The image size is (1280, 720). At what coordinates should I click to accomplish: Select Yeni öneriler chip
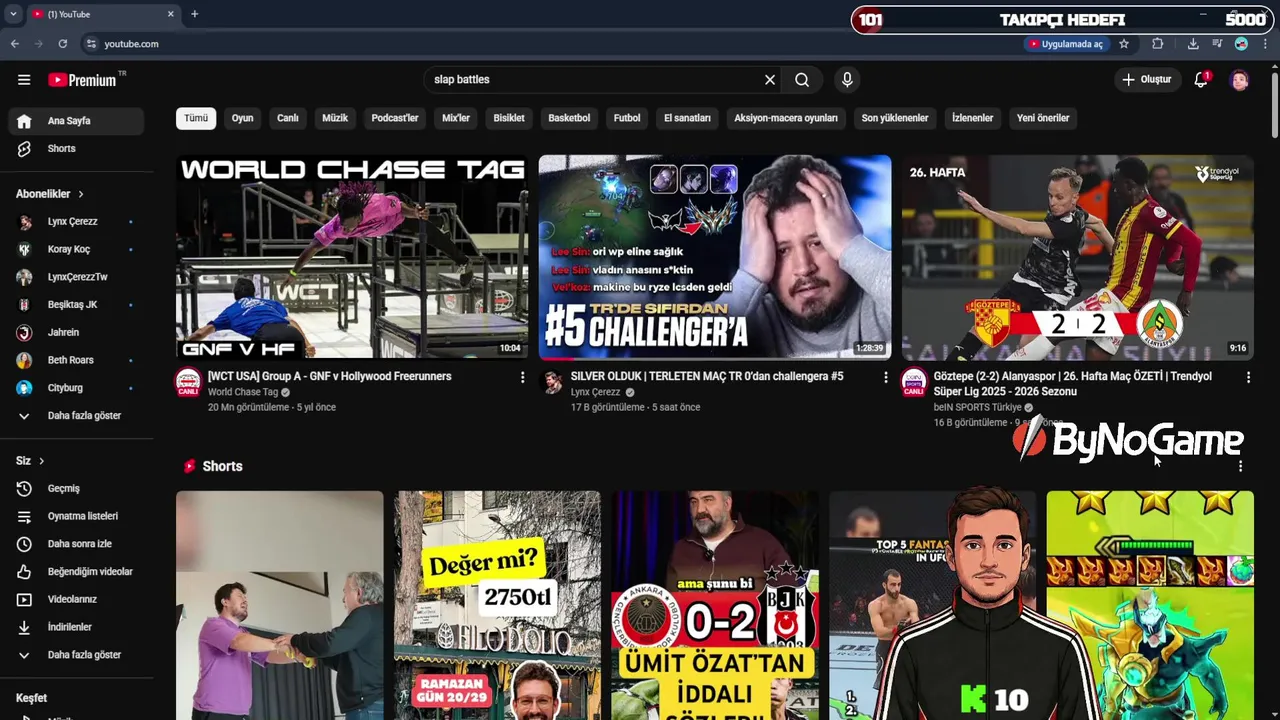coord(1043,118)
